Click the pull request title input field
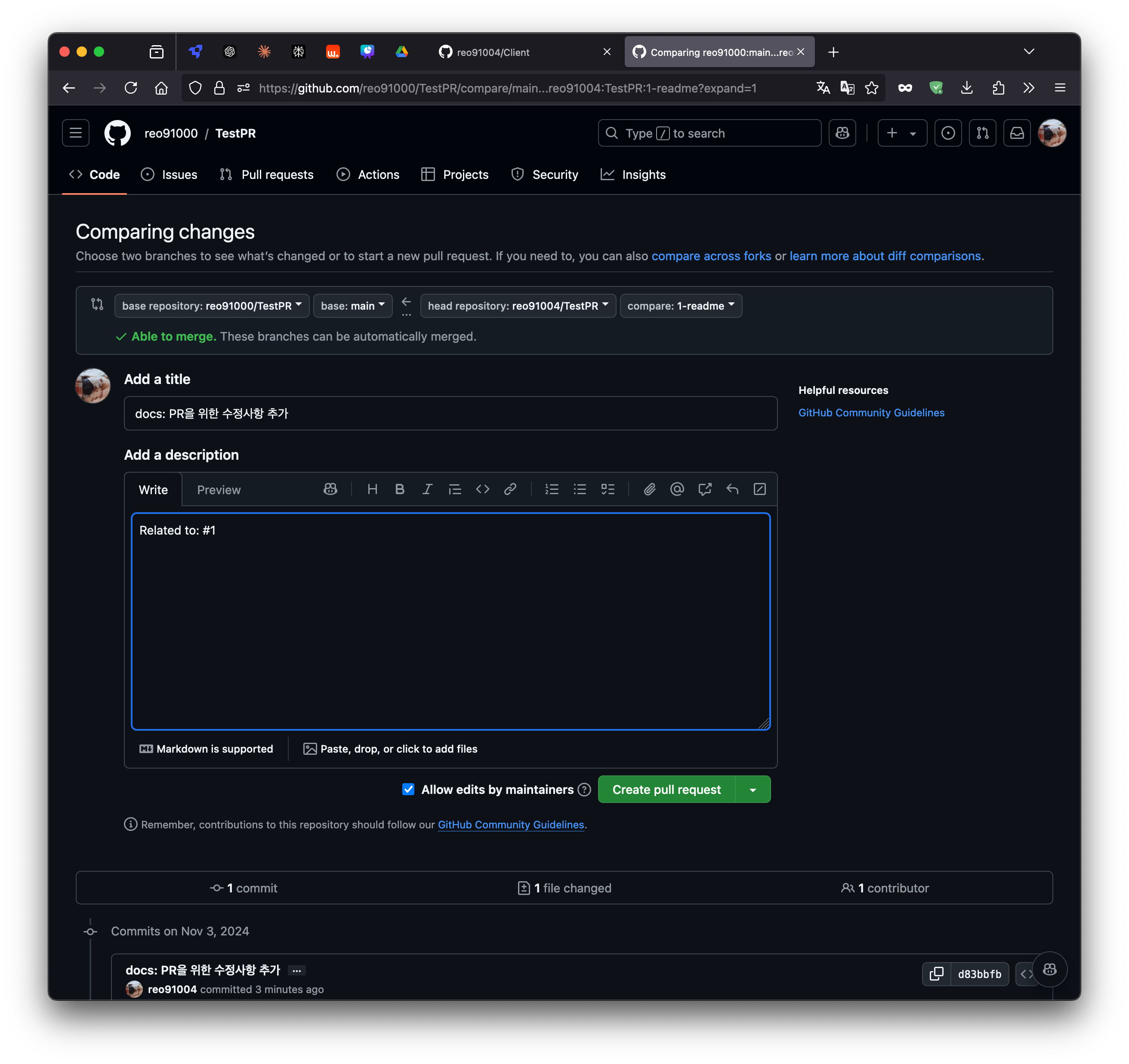 click(x=450, y=413)
